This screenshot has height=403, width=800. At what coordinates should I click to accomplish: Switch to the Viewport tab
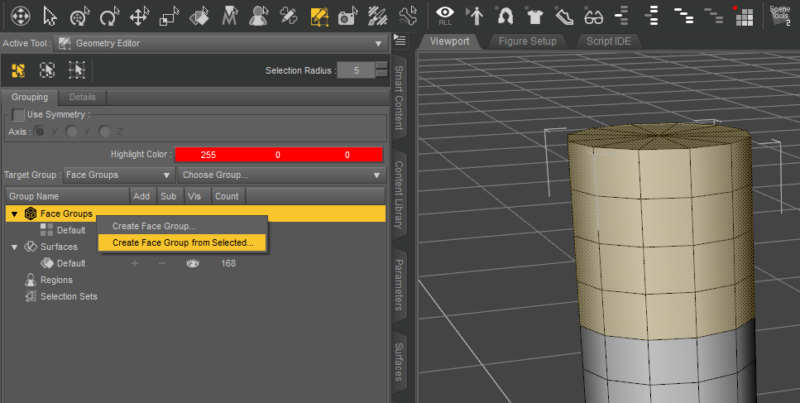click(x=449, y=41)
